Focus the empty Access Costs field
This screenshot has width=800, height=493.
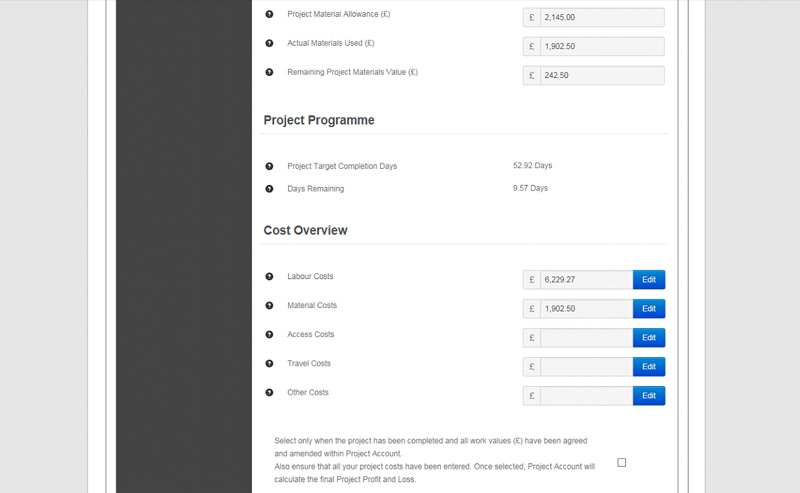click(x=587, y=338)
